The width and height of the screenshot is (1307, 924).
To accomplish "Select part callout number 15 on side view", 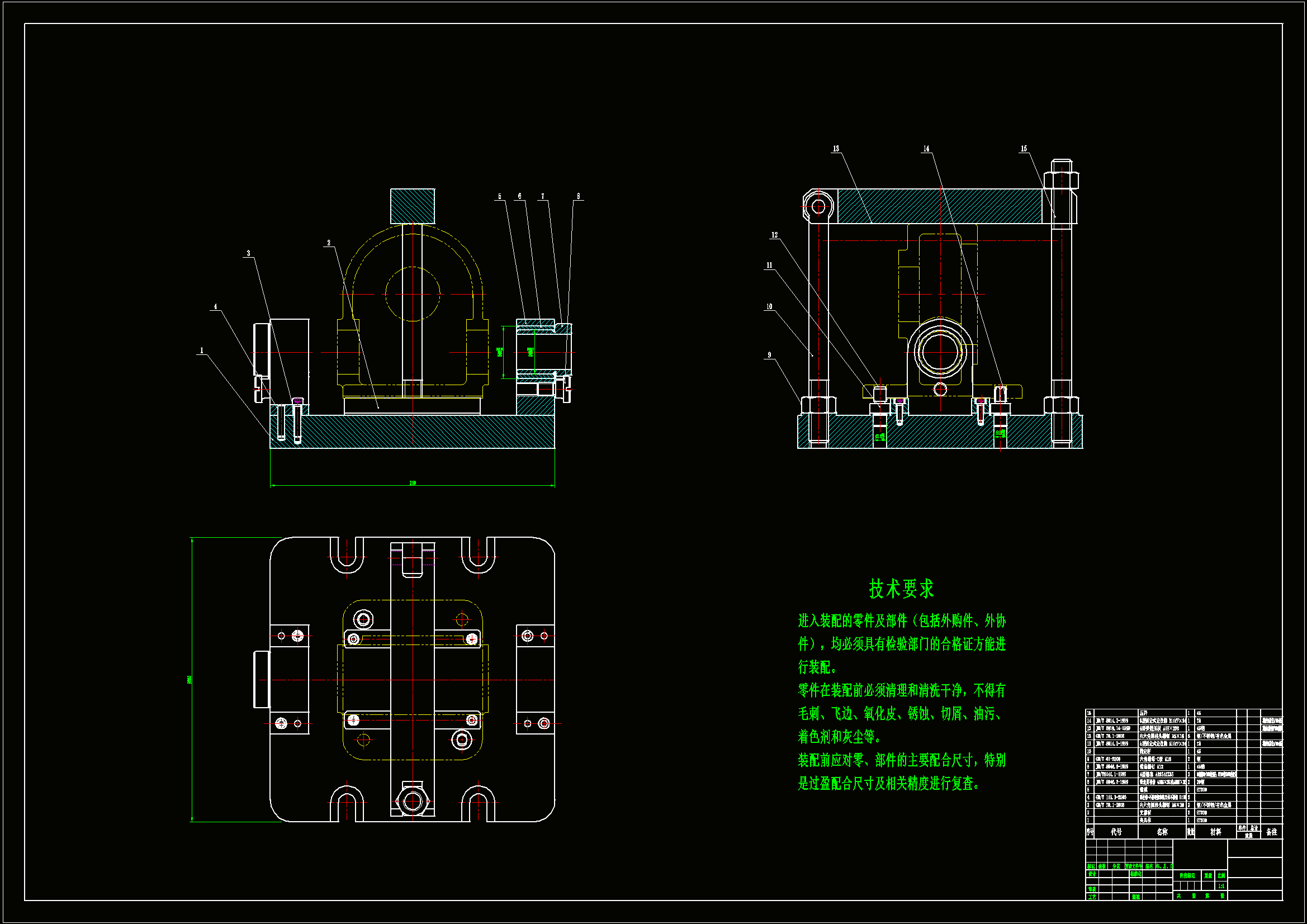I will point(1024,149).
